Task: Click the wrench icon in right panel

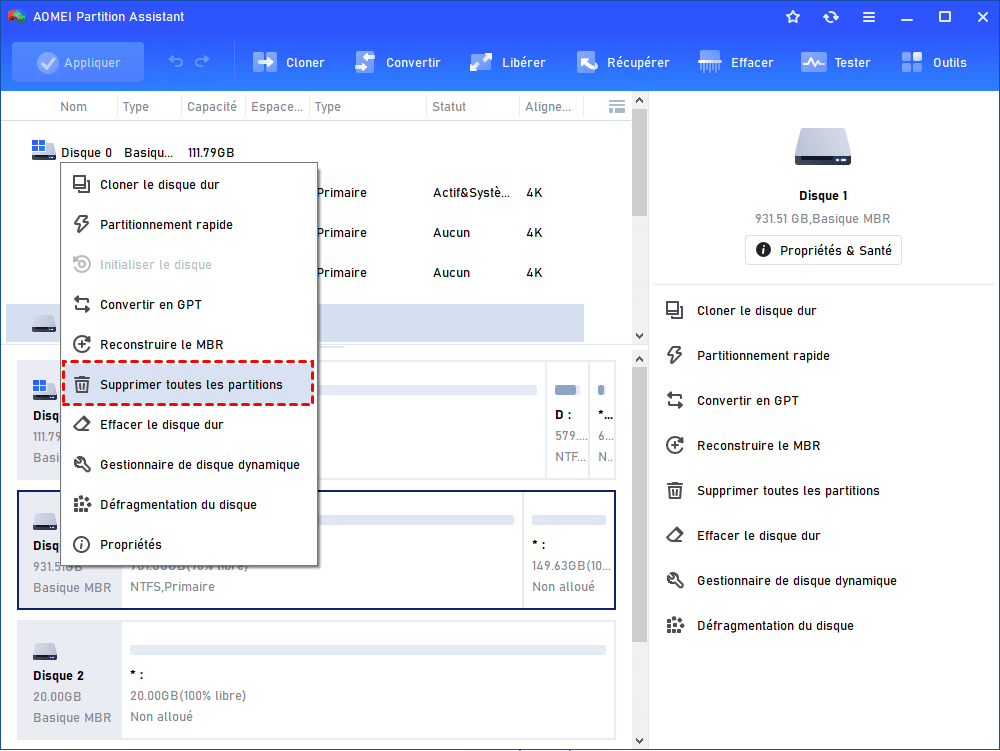Action: (675, 580)
